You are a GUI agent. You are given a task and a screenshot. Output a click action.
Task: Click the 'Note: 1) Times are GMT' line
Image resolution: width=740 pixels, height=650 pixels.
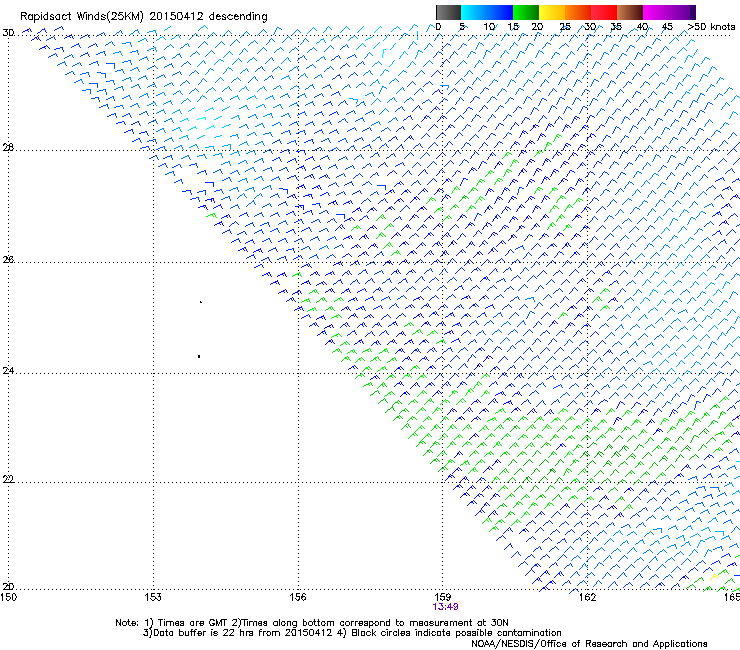[312, 623]
